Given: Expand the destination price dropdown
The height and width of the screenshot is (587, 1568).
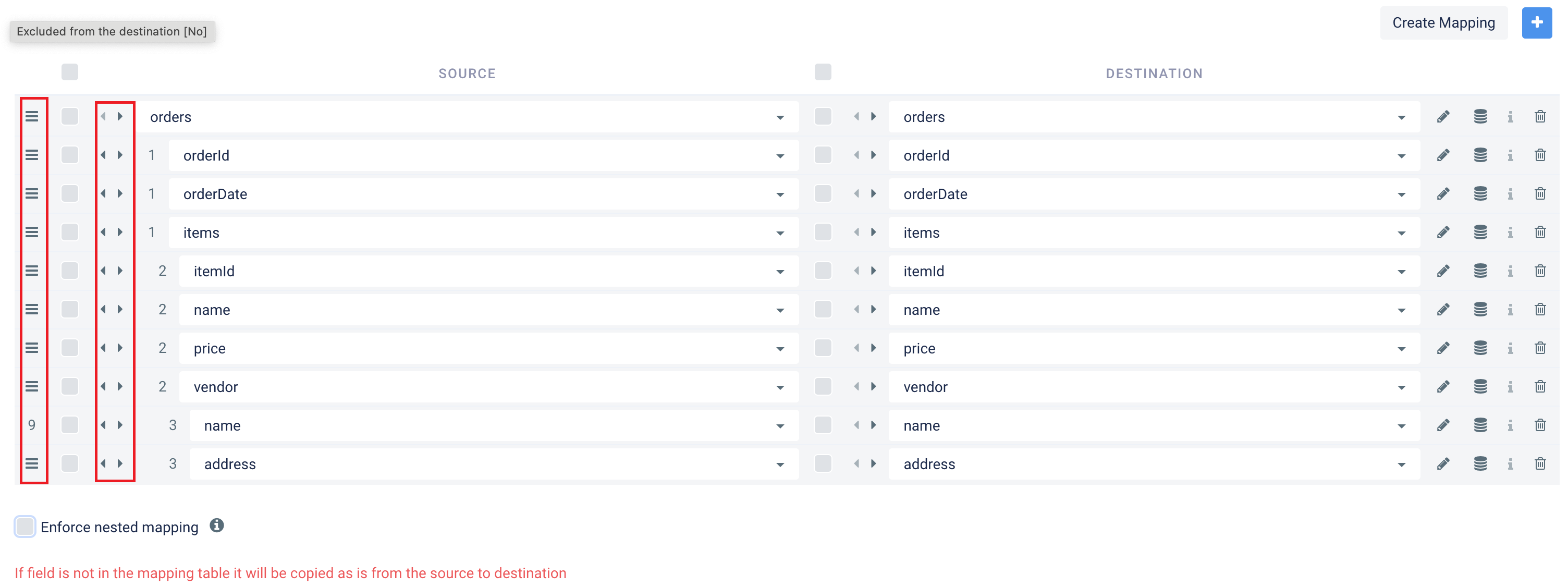Looking at the screenshot, I should coord(1401,349).
